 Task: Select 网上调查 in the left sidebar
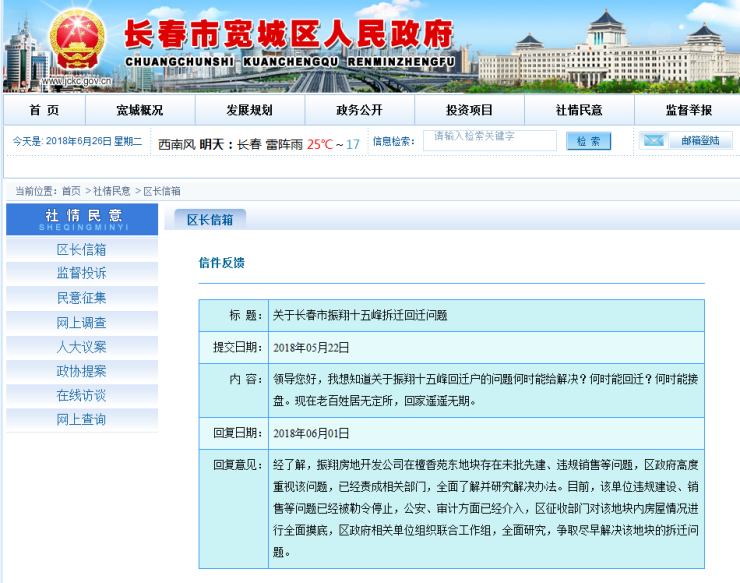click(82, 323)
